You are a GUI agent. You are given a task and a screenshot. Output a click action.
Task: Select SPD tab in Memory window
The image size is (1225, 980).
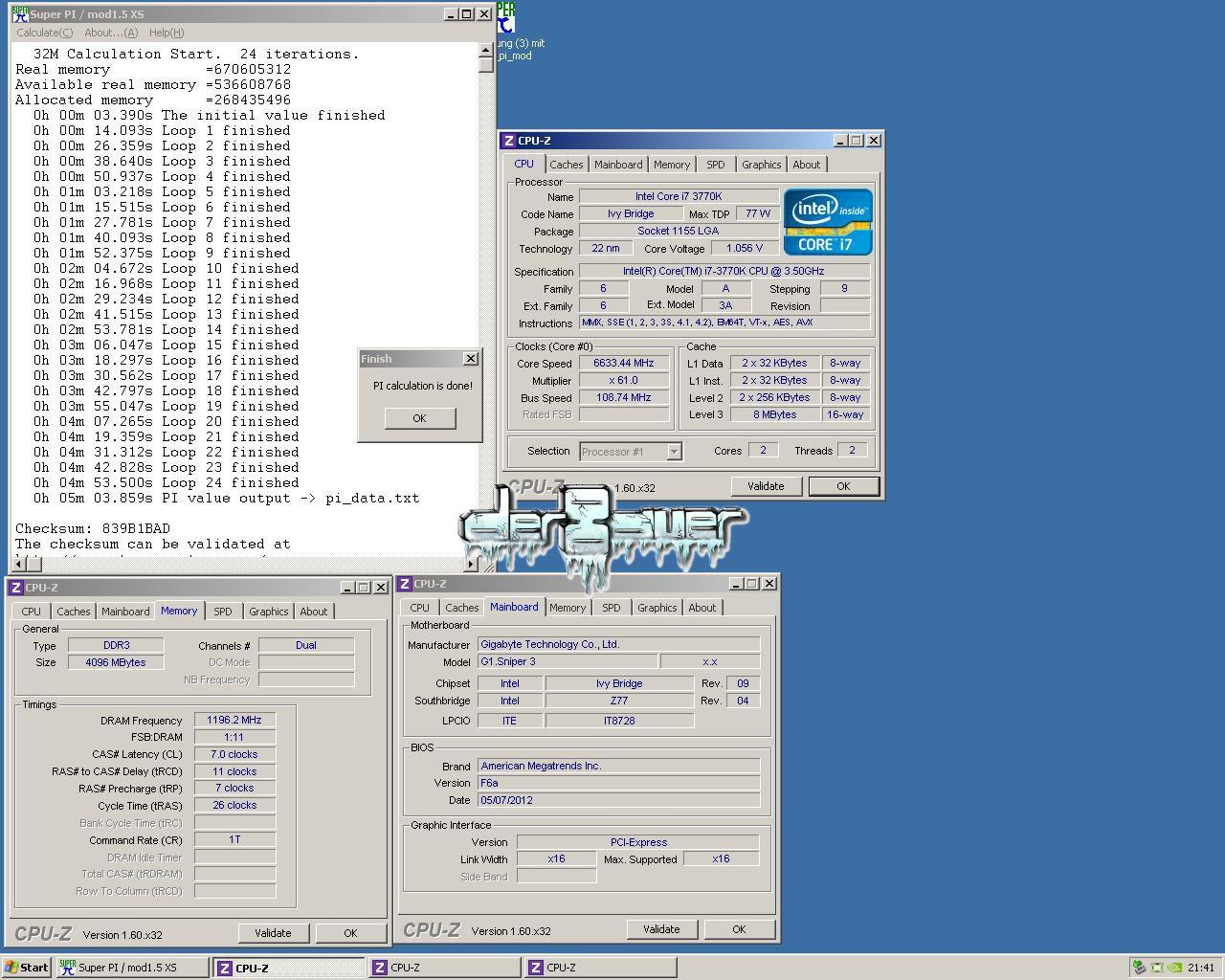point(223,612)
